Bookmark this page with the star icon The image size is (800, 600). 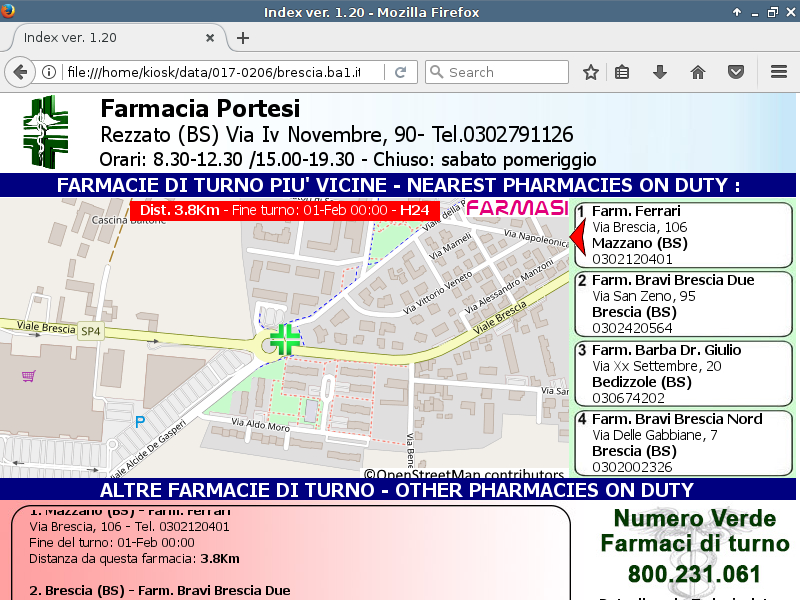point(591,72)
